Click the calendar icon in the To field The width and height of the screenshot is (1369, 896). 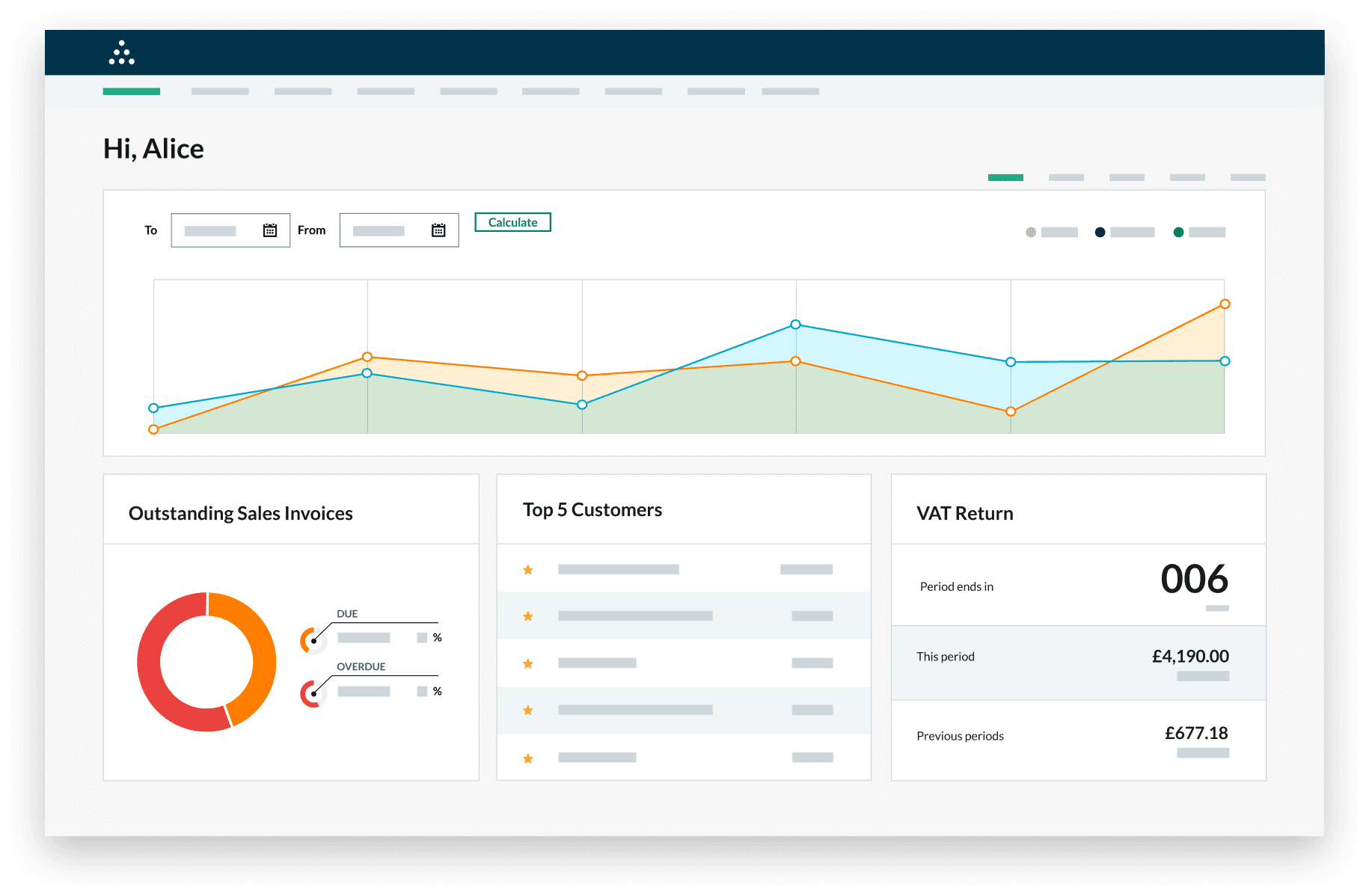(269, 230)
